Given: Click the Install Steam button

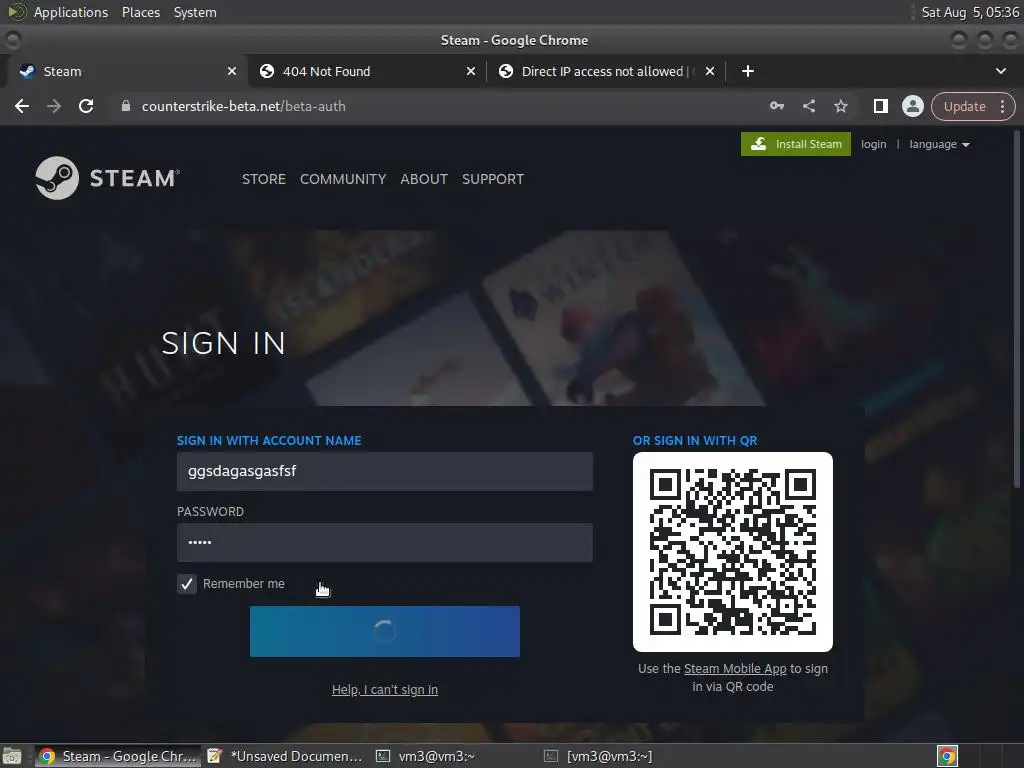Looking at the screenshot, I should click(x=795, y=144).
